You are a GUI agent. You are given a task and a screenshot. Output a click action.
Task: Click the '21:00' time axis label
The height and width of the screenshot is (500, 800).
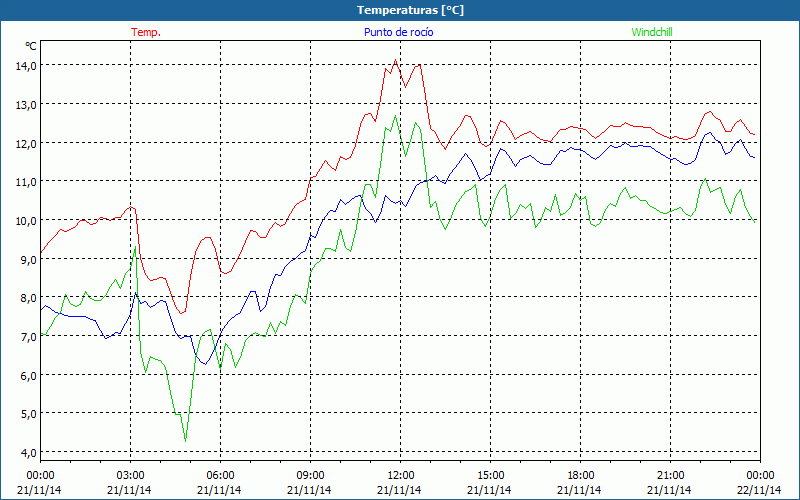(x=670, y=476)
